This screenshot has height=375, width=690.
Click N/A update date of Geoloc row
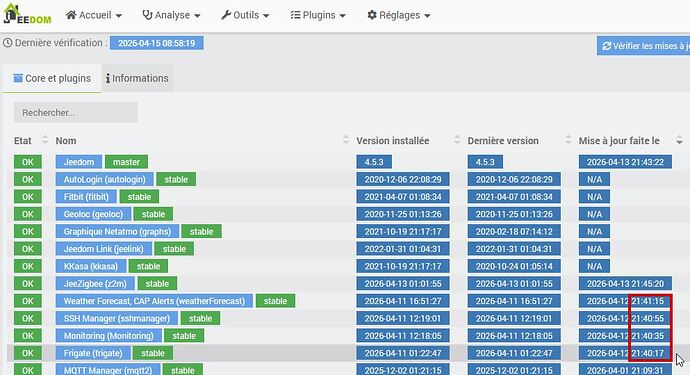(x=595, y=214)
